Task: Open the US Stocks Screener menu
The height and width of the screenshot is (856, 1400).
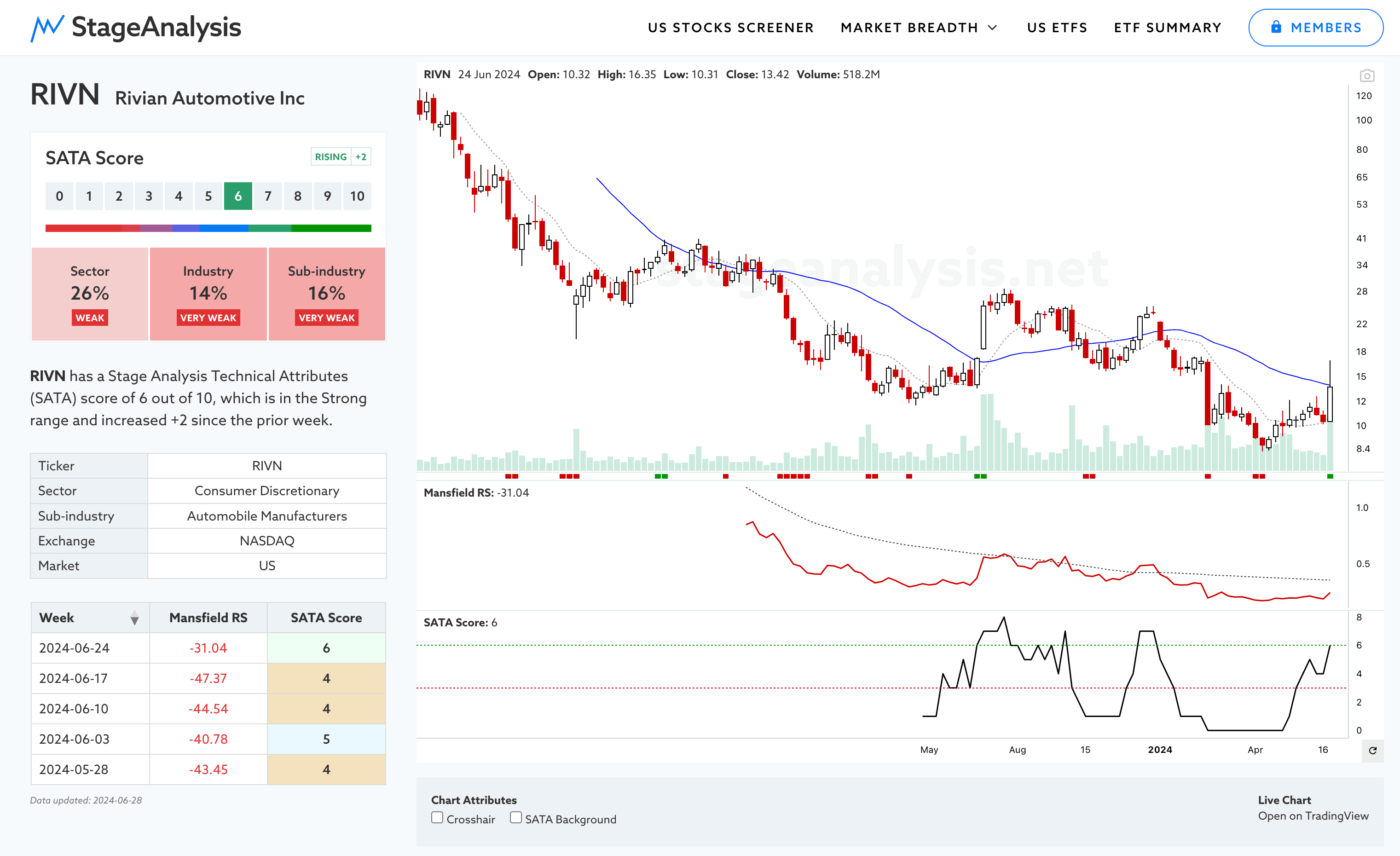Action: point(731,28)
